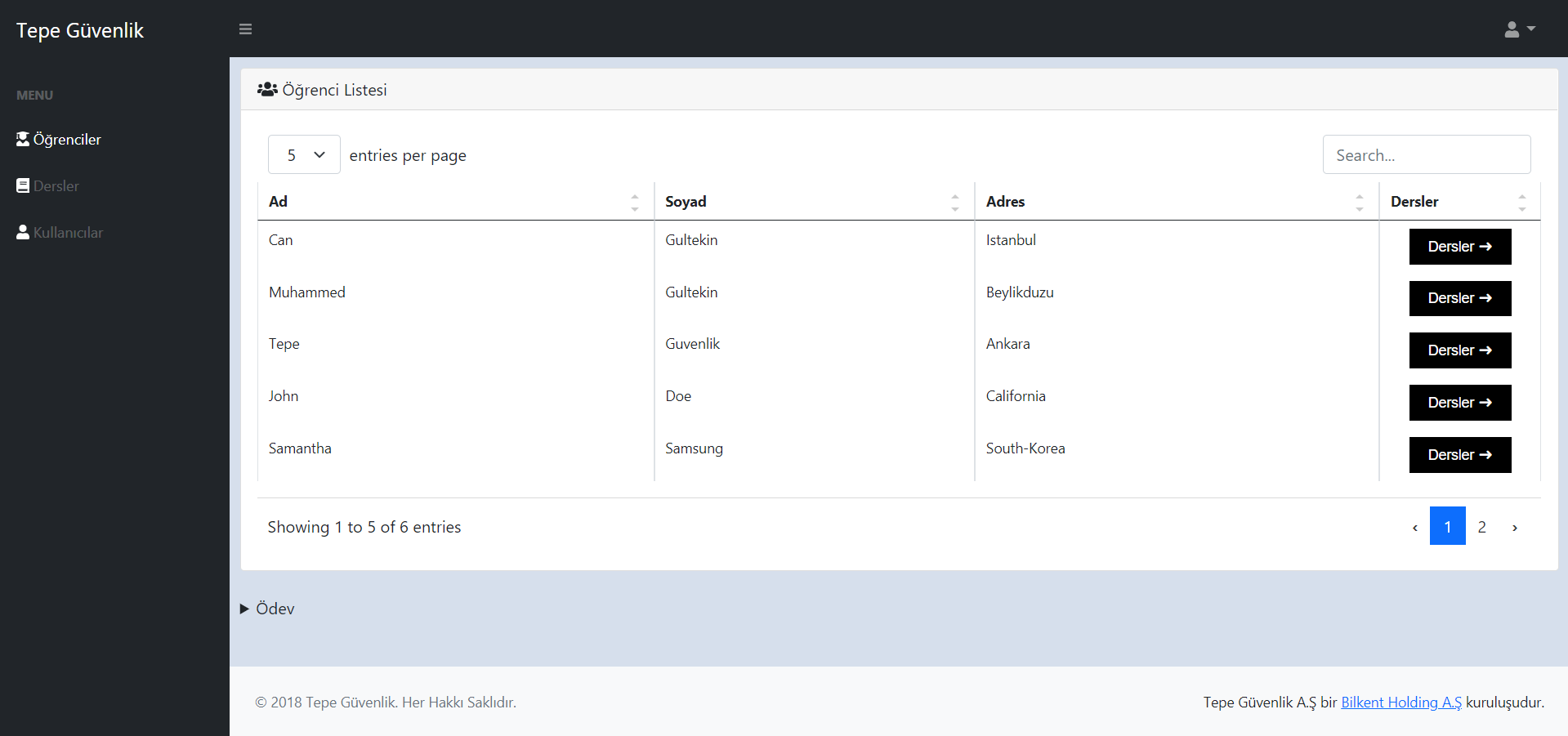
Task: Open the entries per page dropdown
Action: coord(303,154)
